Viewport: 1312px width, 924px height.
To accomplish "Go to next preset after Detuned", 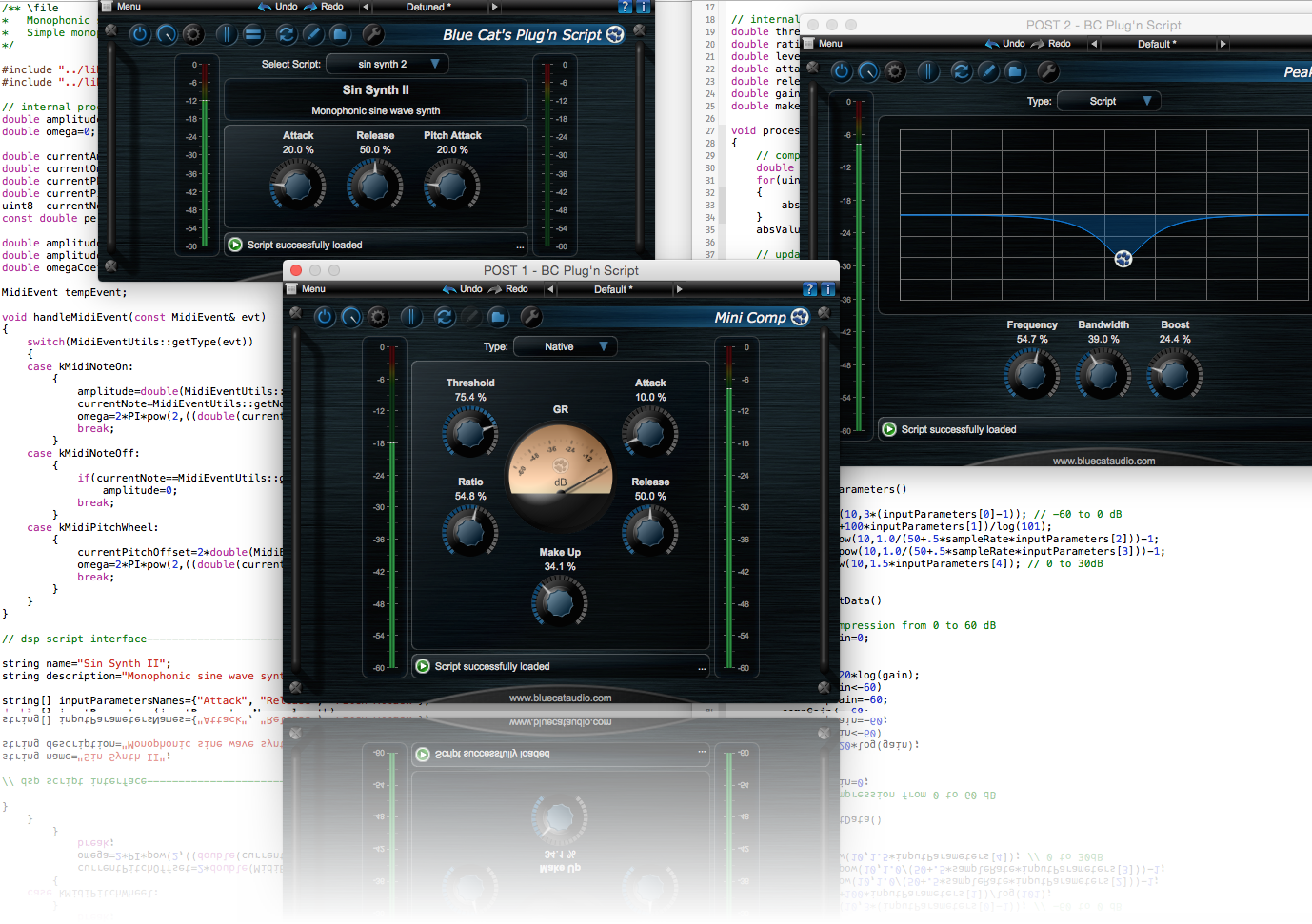I will coord(494,7).
